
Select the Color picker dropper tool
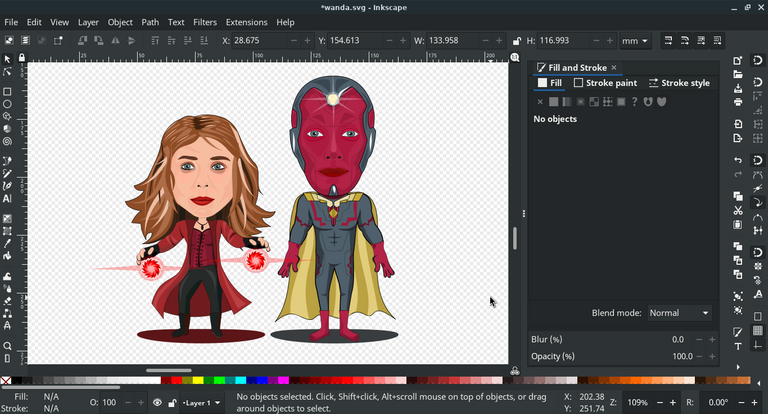[7, 244]
